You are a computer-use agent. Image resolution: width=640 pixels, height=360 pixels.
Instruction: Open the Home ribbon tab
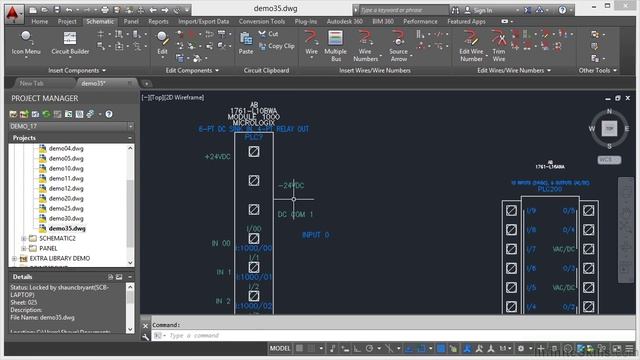tap(40, 22)
